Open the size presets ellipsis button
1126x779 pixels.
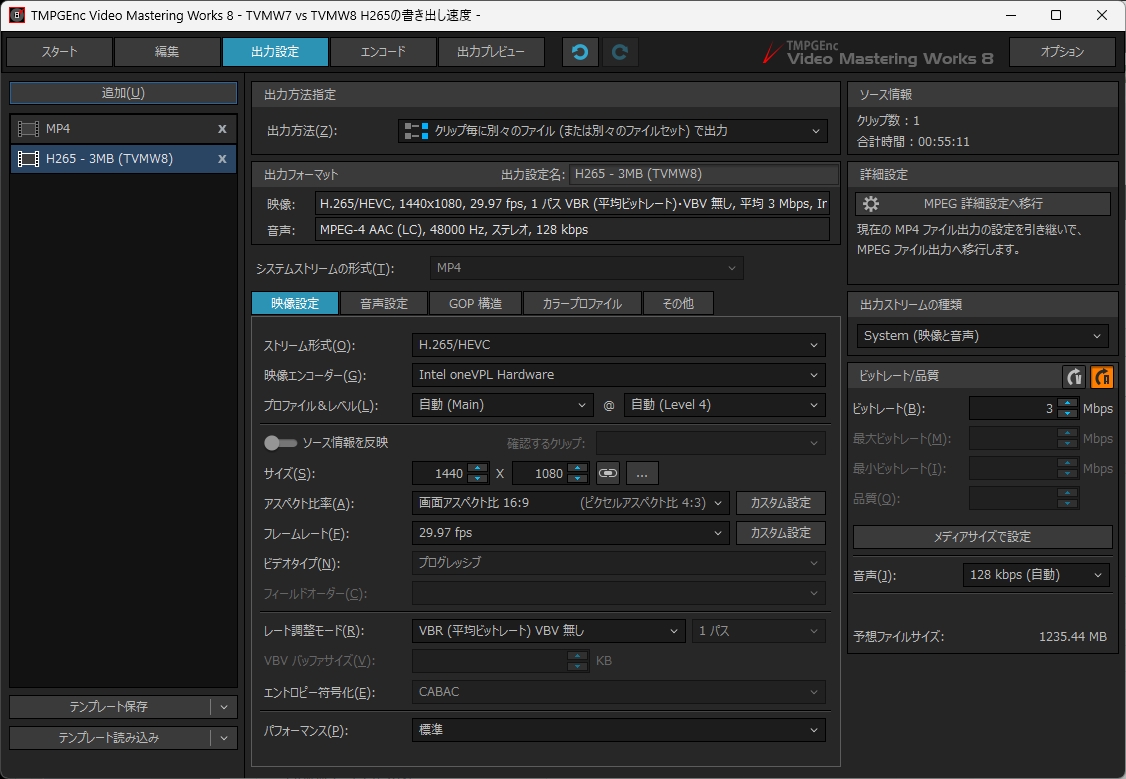(x=642, y=473)
